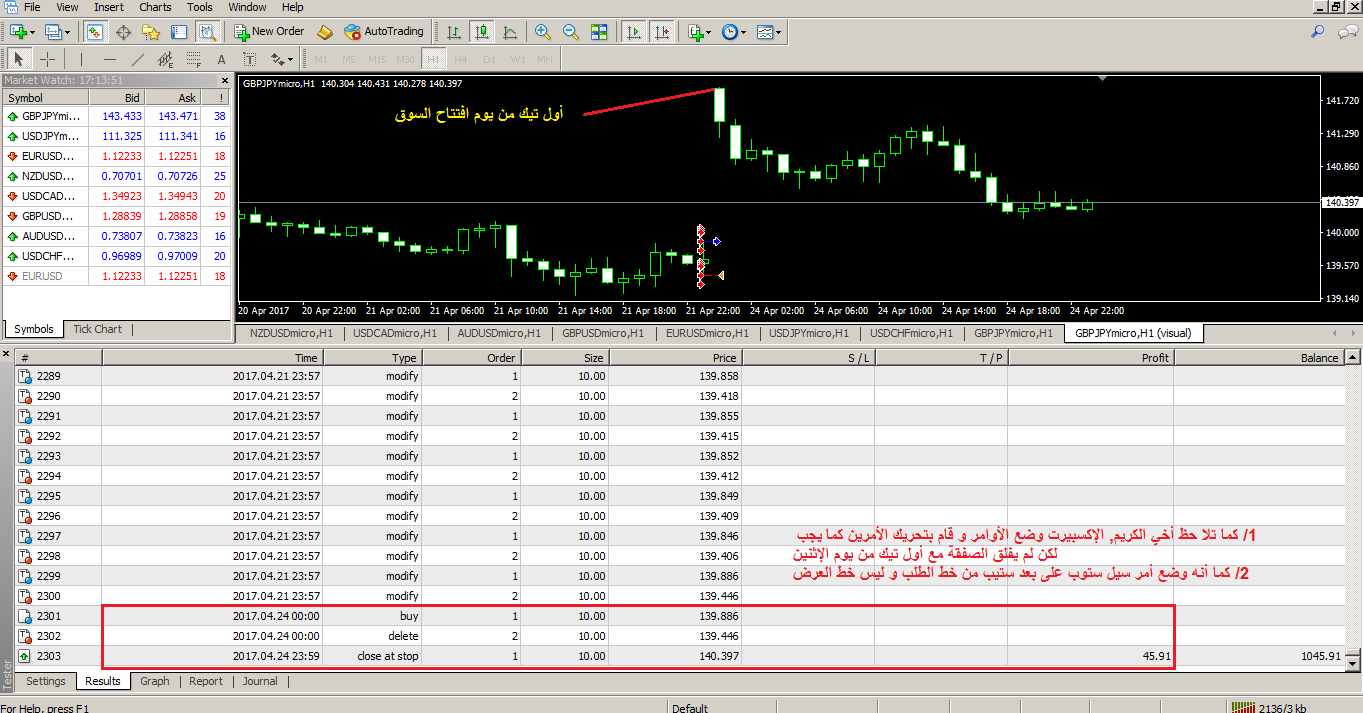
Task: Toggle the Market Watch window icon
Action: [x=95, y=32]
